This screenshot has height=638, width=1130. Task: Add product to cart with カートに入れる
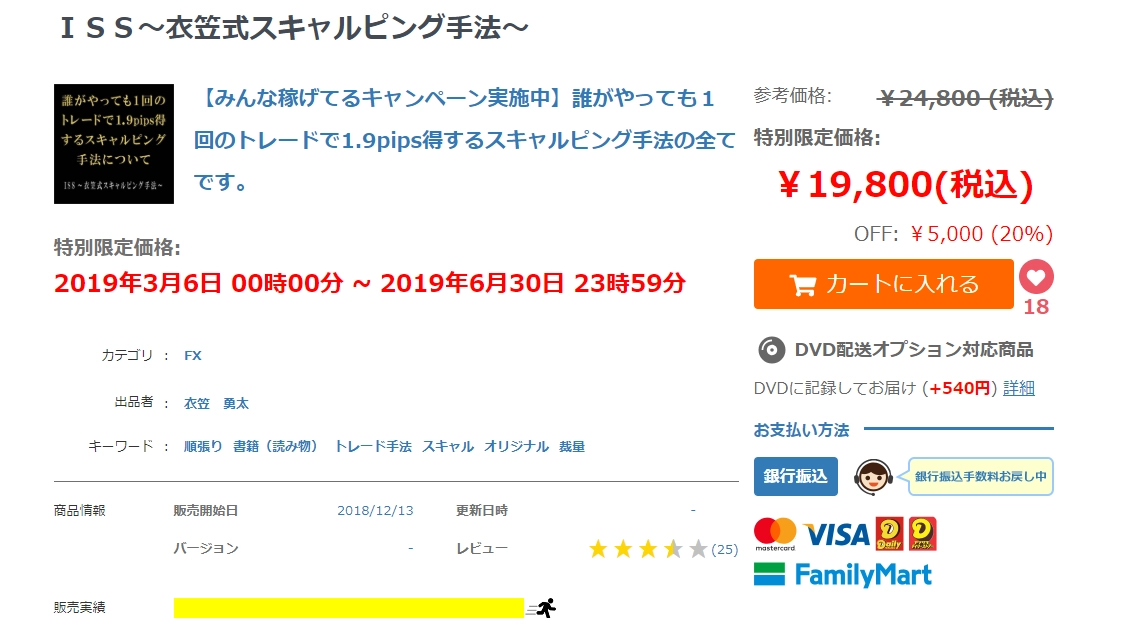884,284
